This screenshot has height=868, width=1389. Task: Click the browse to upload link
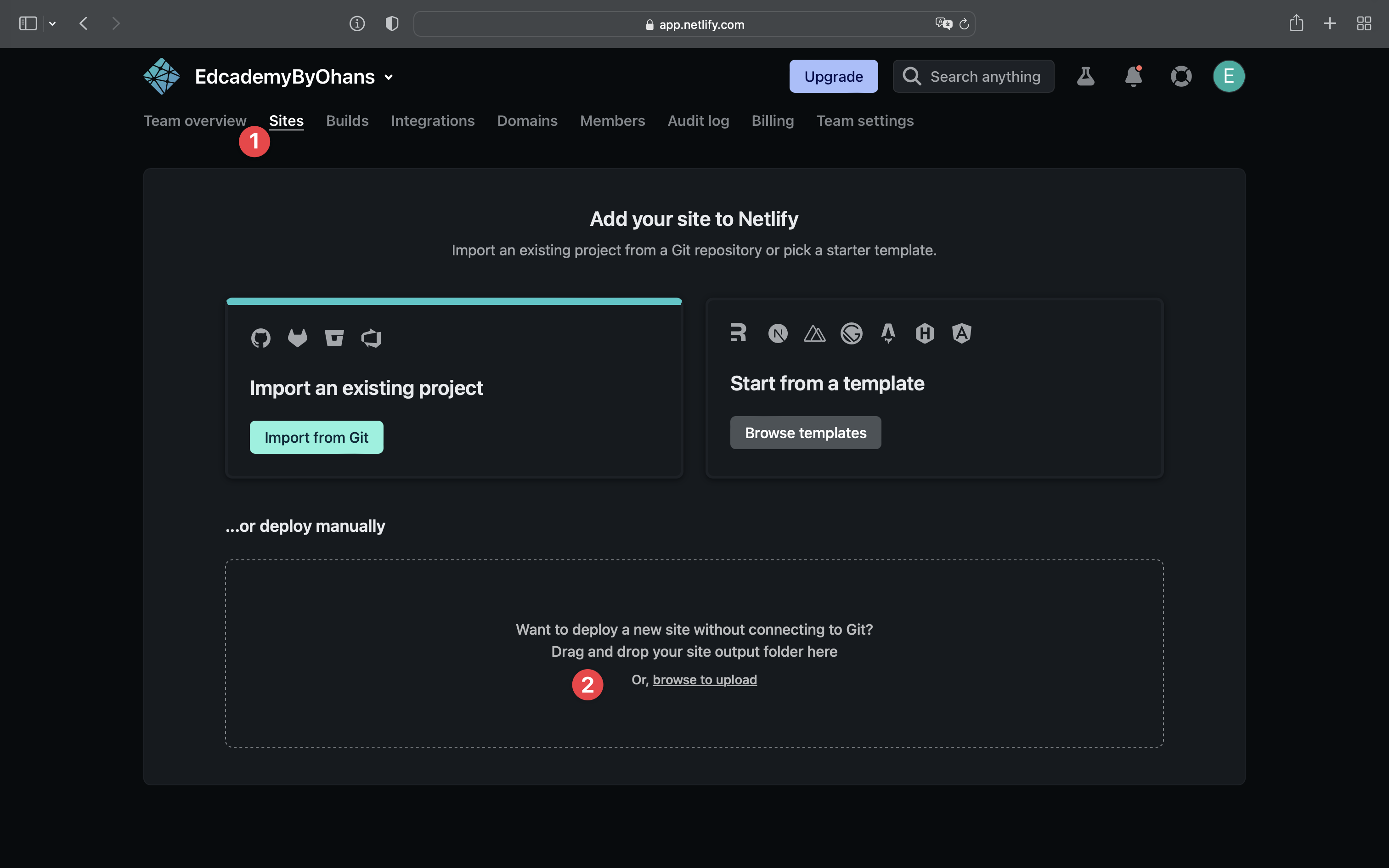click(705, 679)
